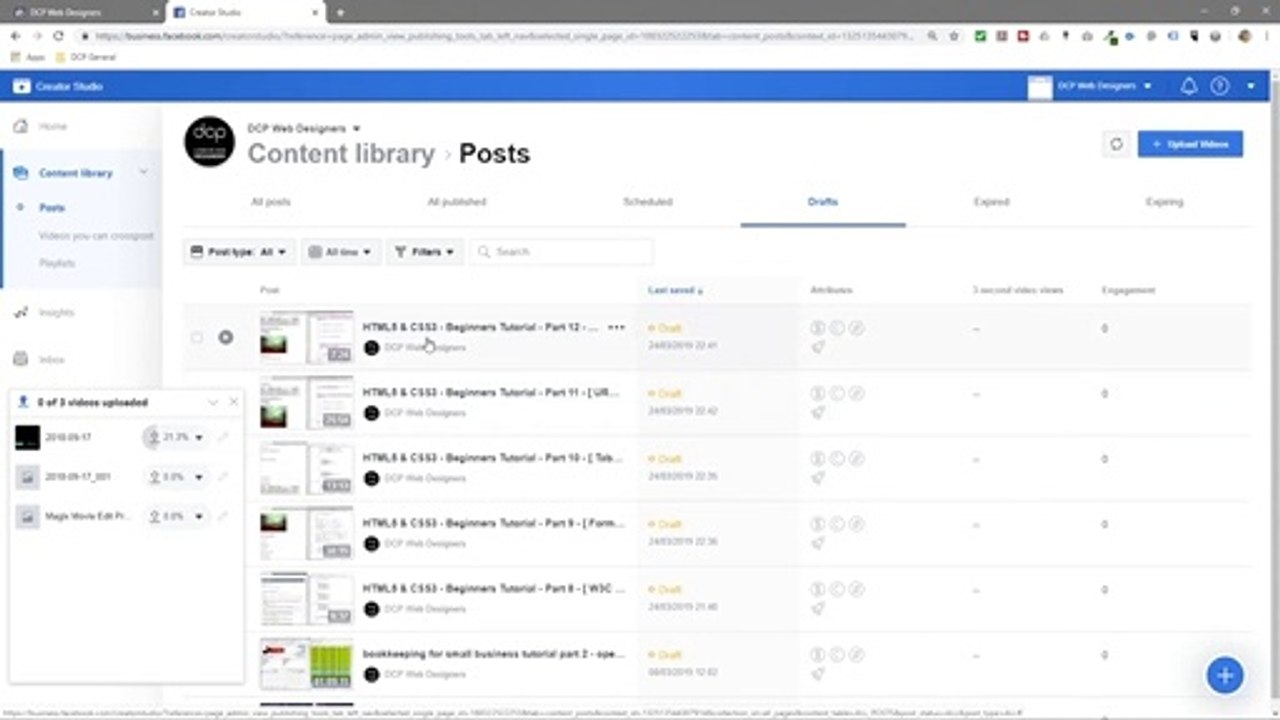Open the Apps bookmarks shortcut

pos(27,58)
